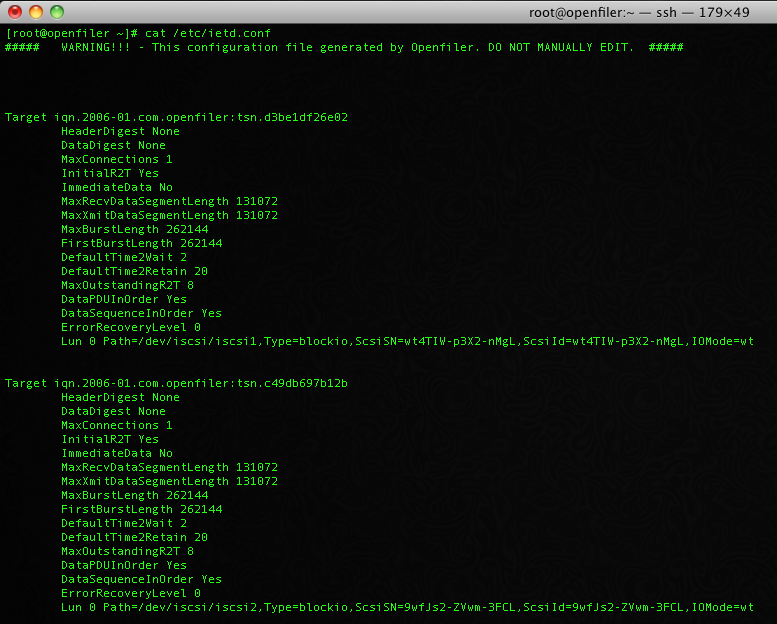This screenshot has height=624, width=777.
Task: Click 'MaxConnections 1' under target c49db697b12b
Action: (x=117, y=425)
